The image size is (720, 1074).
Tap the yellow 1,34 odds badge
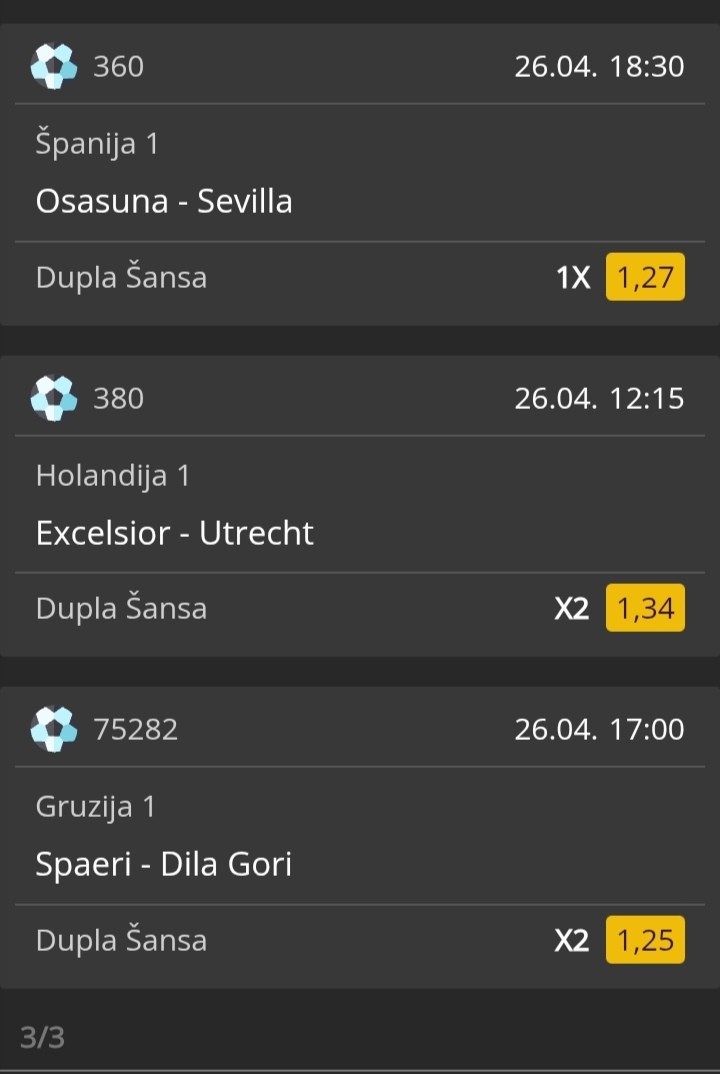pos(645,608)
